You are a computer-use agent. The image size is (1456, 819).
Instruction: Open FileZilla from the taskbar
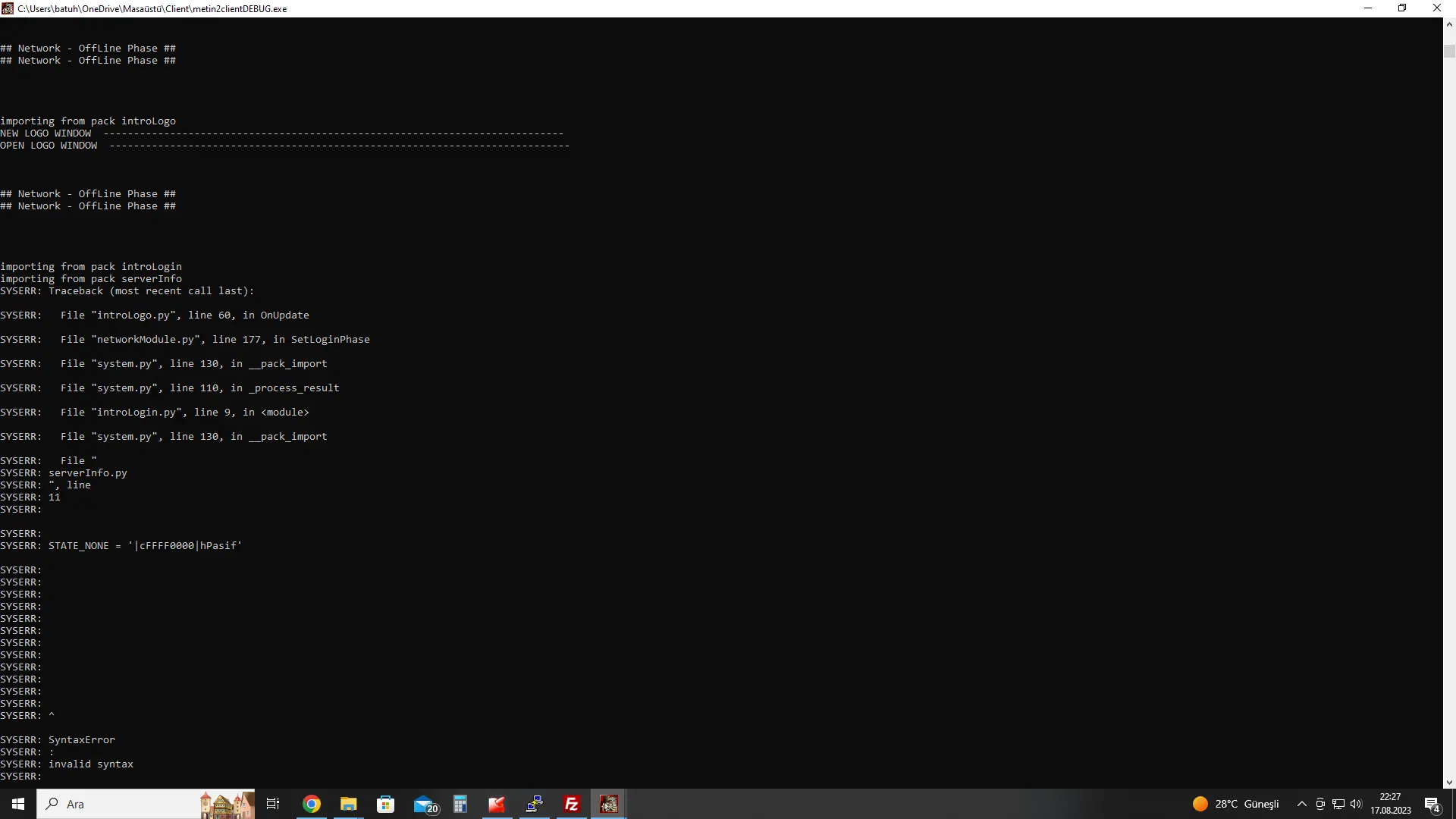point(572,804)
